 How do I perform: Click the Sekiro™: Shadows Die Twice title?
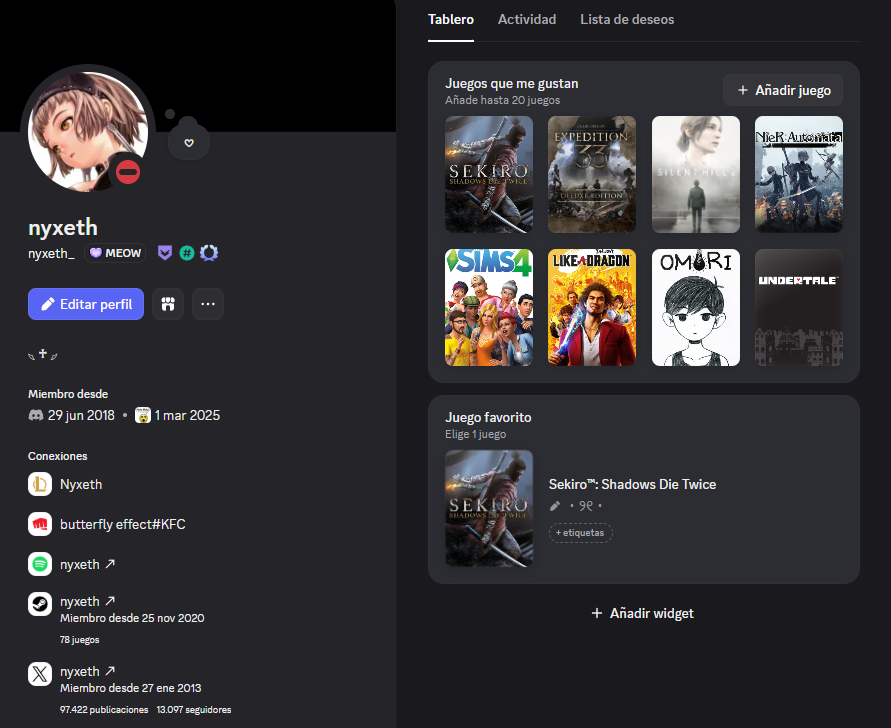(x=632, y=484)
